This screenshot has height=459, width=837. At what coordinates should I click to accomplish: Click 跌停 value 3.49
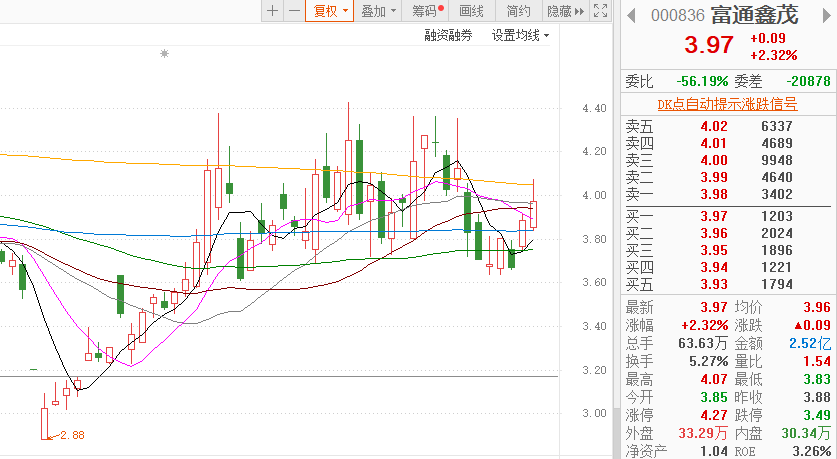pos(817,415)
